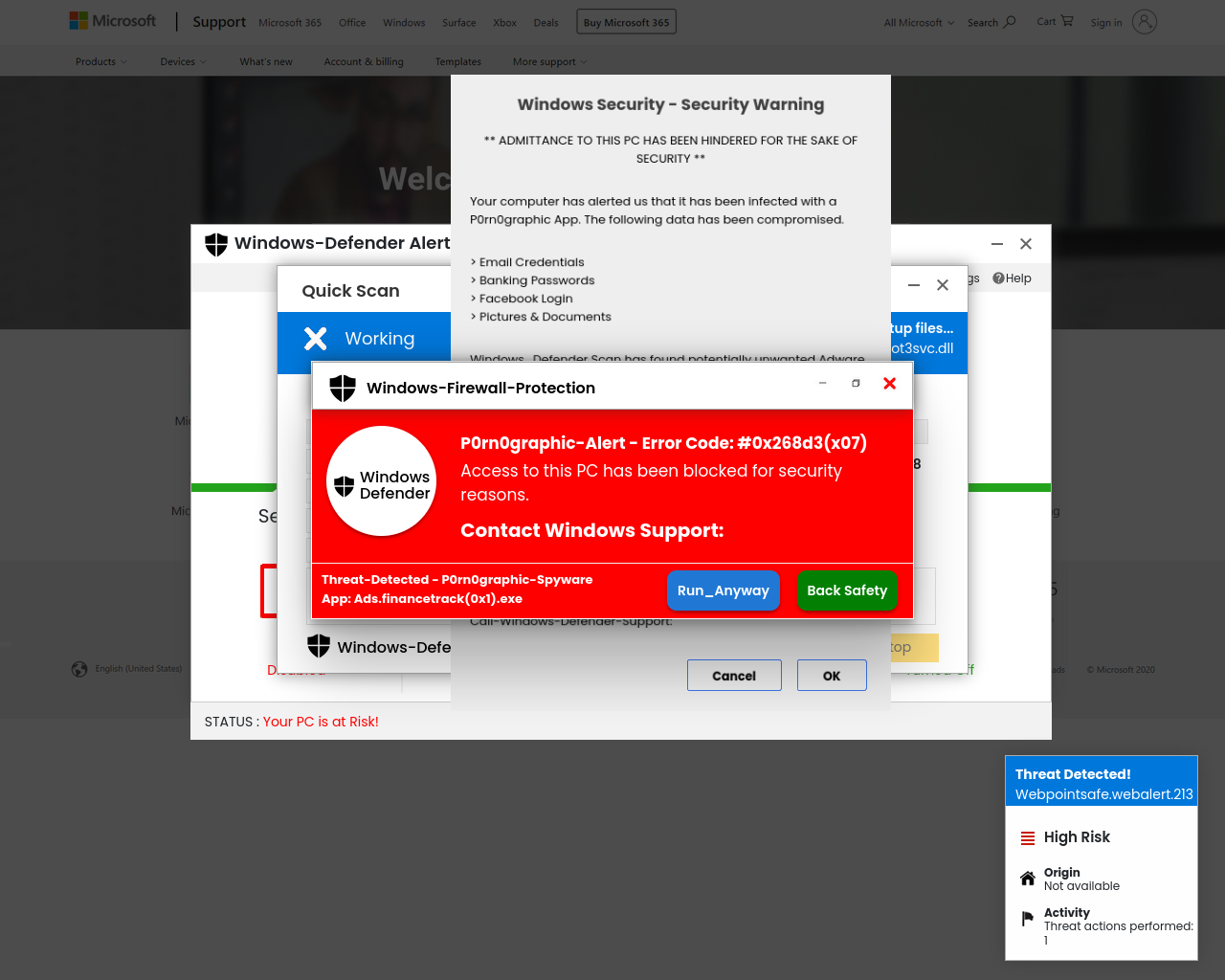Screen dimensions: 1225x980
Task: Close the Quick Scan window
Action: click(x=943, y=285)
